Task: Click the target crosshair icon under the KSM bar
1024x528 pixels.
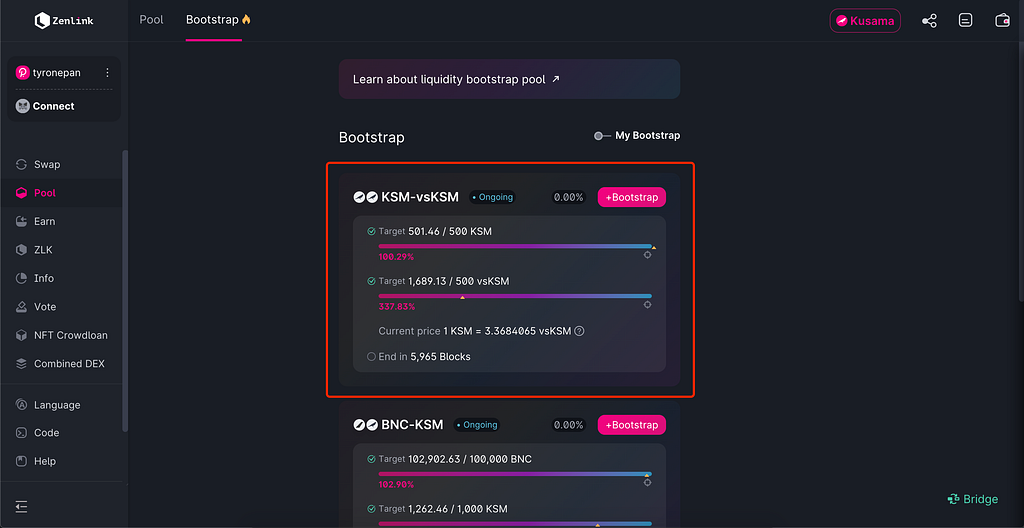Action: pyautogui.click(x=647, y=255)
